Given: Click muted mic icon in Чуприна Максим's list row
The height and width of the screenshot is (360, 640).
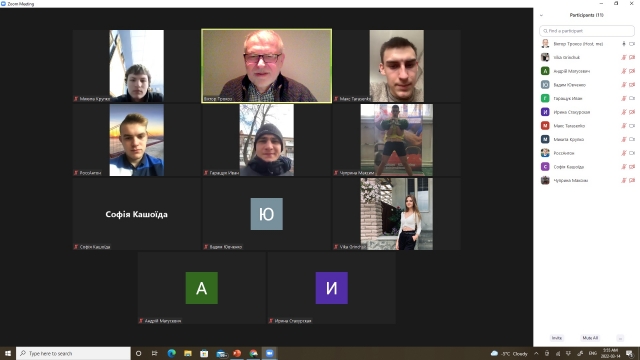Looking at the screenshot, I should point(624,180).
